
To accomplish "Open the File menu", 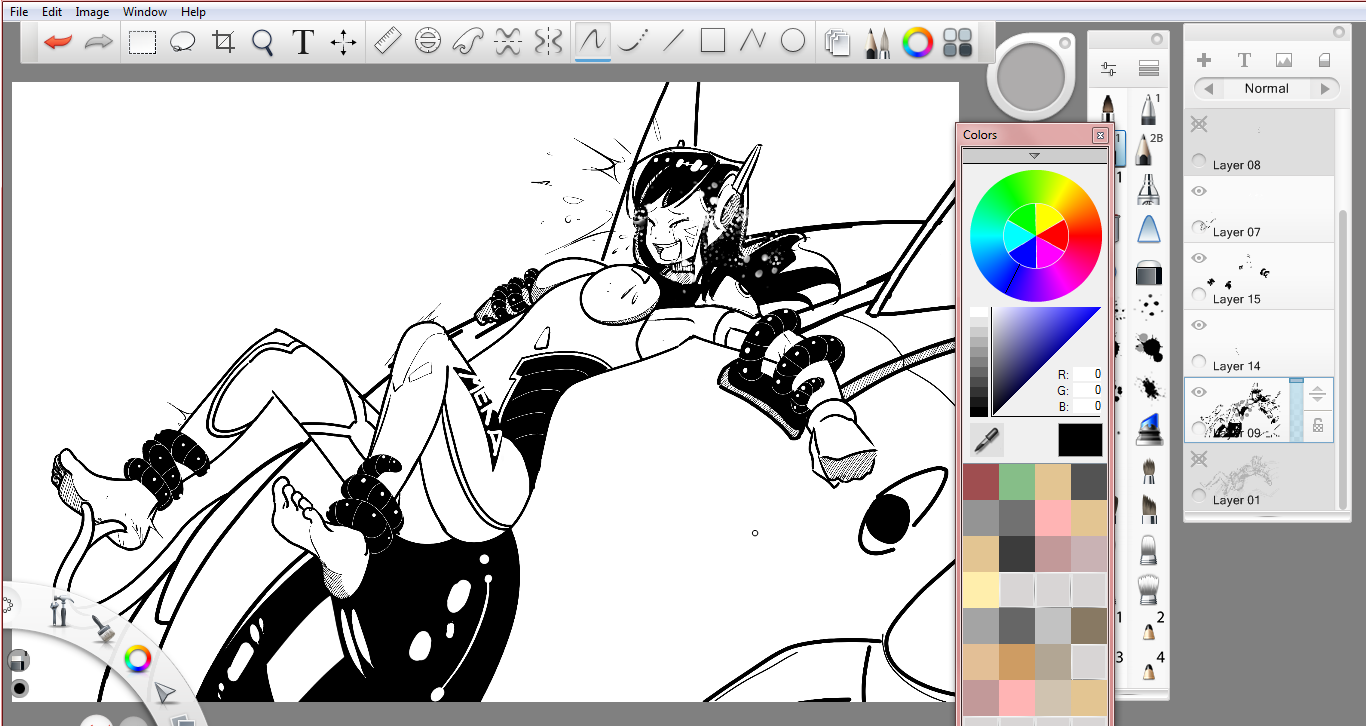I will click(19, 12).
